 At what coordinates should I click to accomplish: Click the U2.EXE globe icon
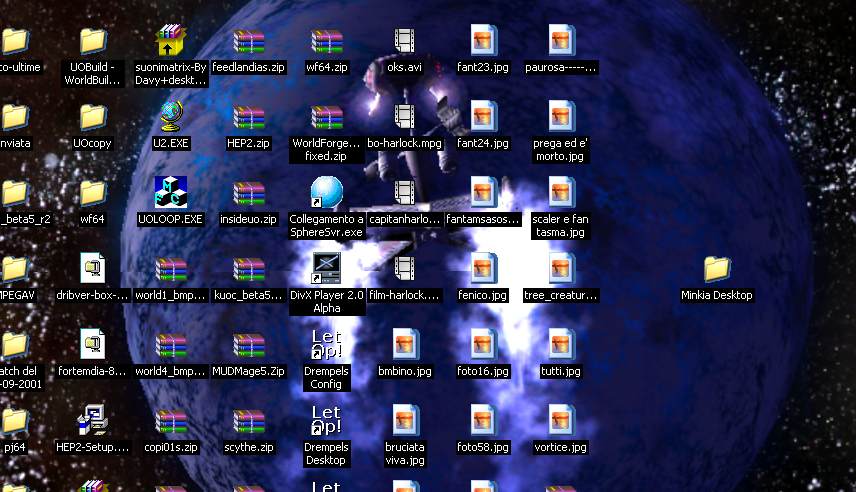click(x=171, y=117)
